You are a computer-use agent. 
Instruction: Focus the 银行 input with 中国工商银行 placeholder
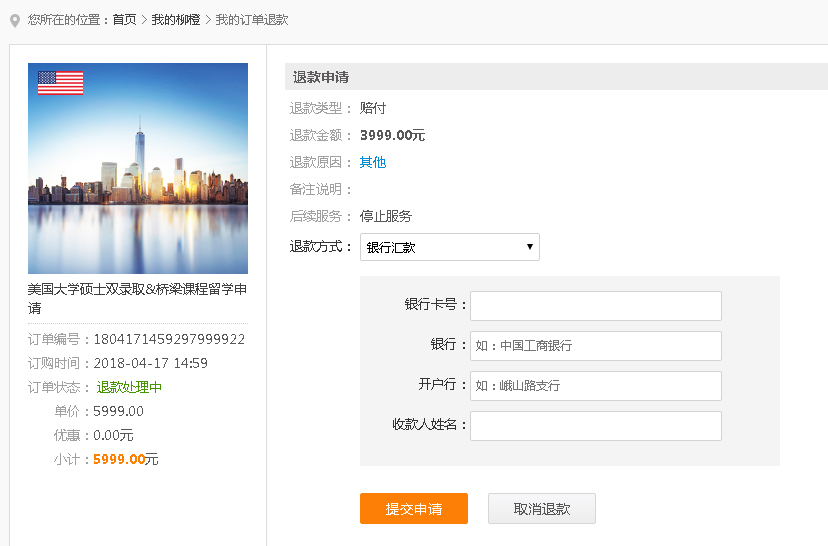(596, 346)
